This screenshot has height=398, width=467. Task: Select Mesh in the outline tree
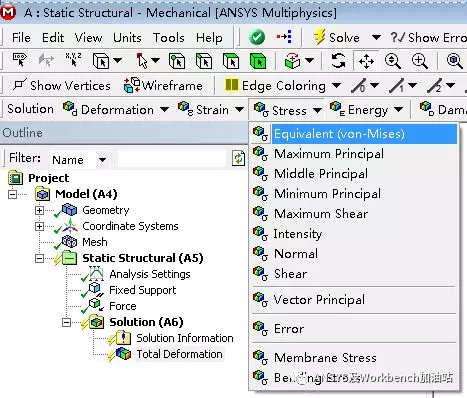tap(95, 242)
